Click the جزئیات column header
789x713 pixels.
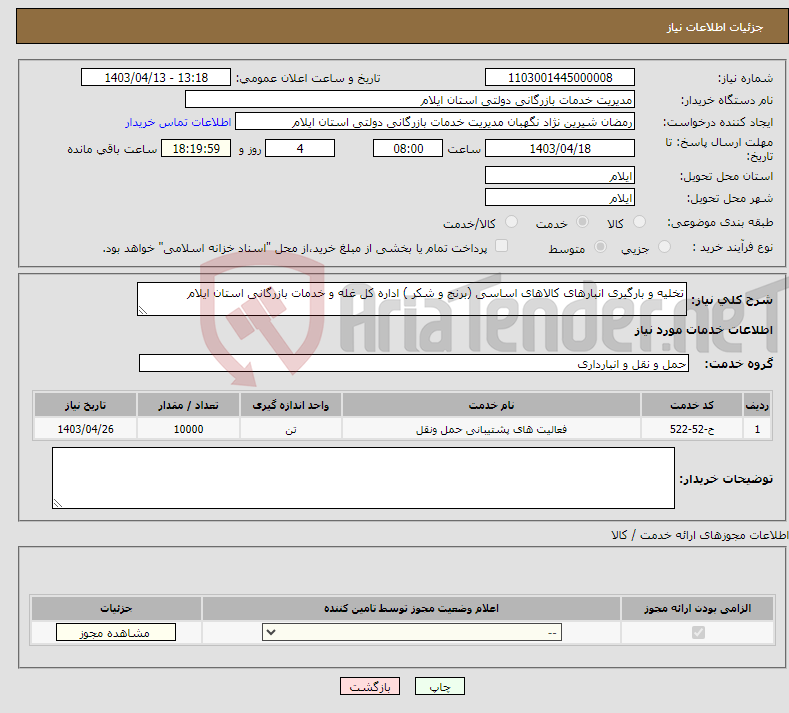point(116,608)
